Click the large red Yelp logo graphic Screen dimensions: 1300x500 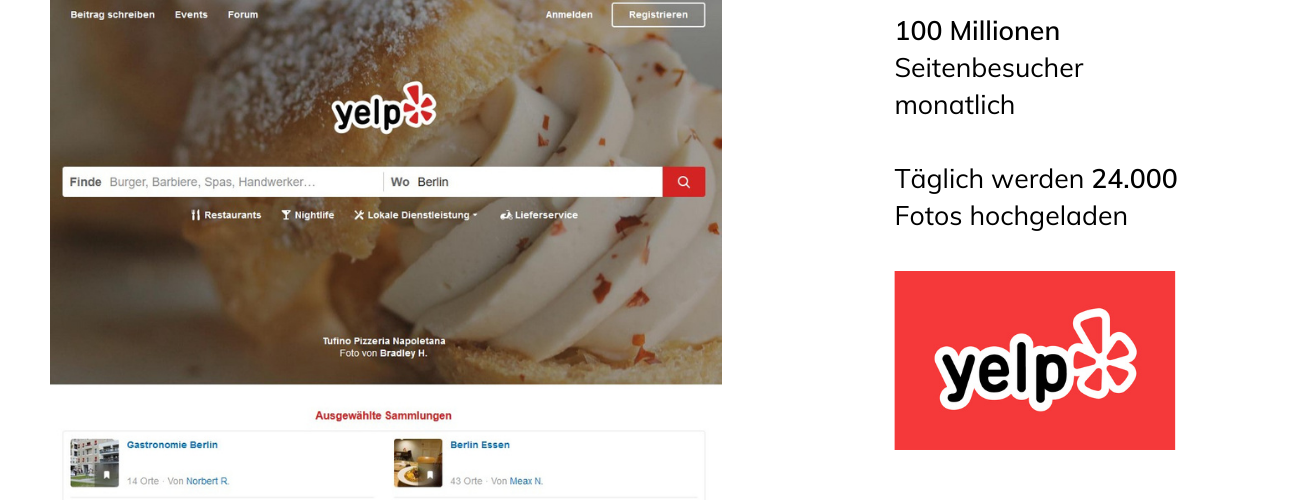[1034, 360]
